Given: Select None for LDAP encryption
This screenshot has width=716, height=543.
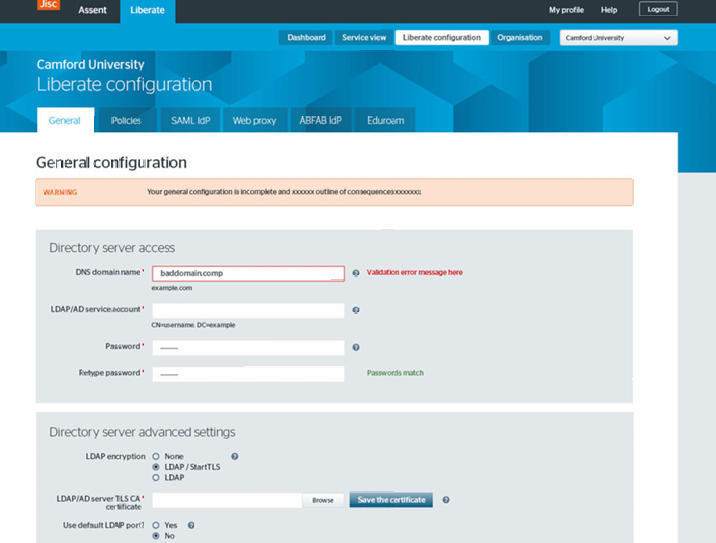Looking at the screenshot, I should [156, 456].
